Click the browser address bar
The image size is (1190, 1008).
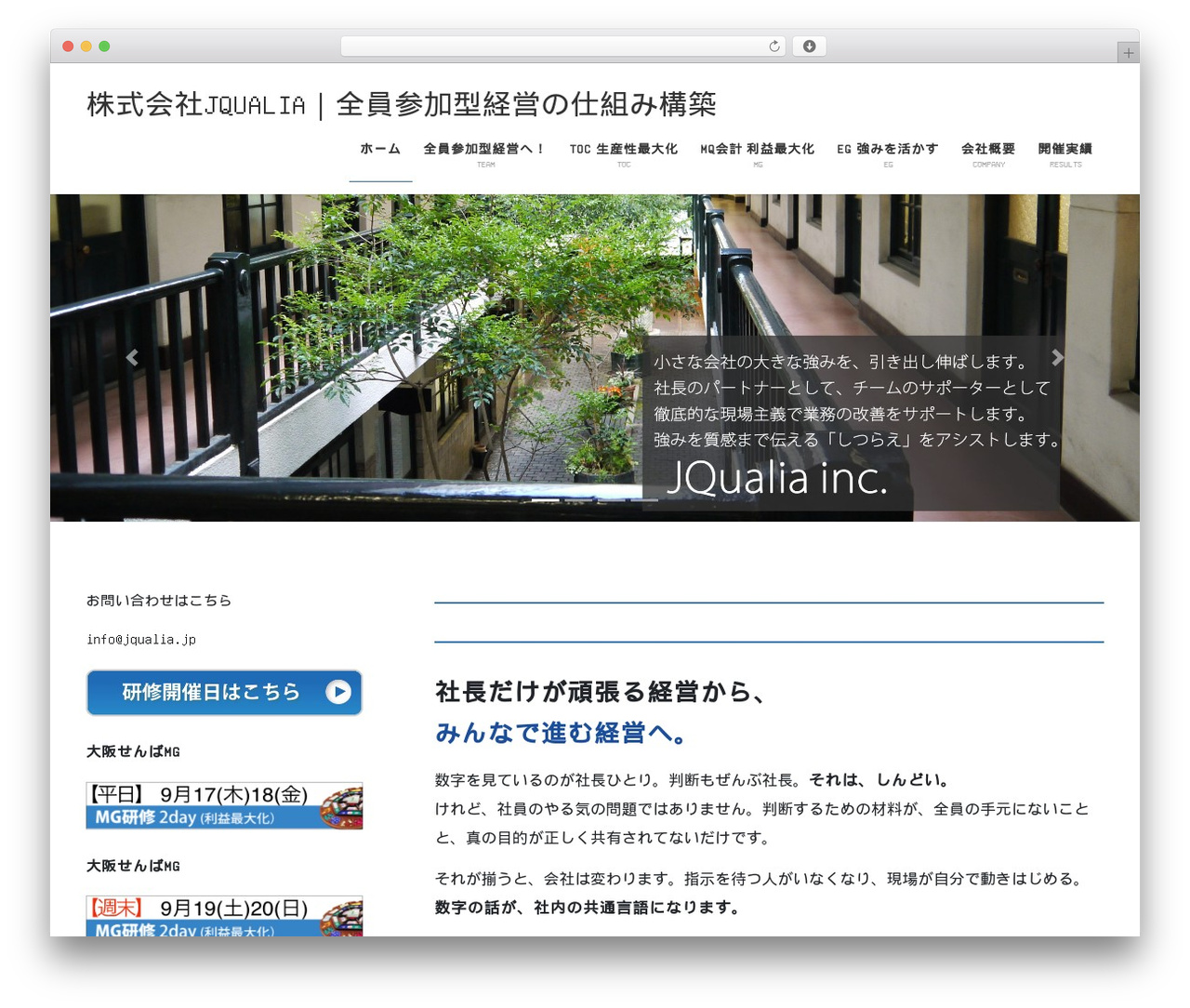tap(563, 46)
